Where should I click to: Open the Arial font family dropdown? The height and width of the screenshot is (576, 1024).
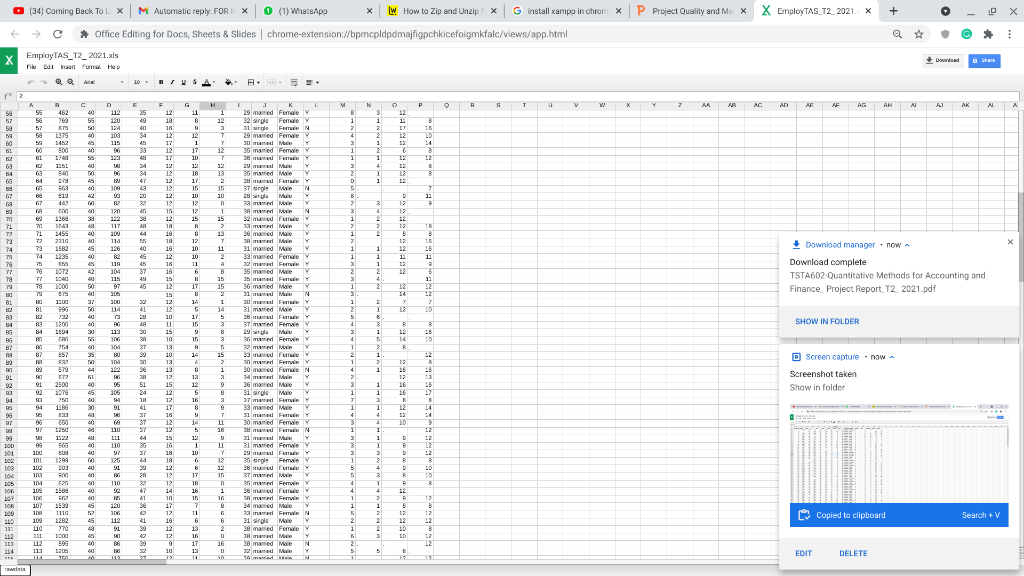(103, 82)
